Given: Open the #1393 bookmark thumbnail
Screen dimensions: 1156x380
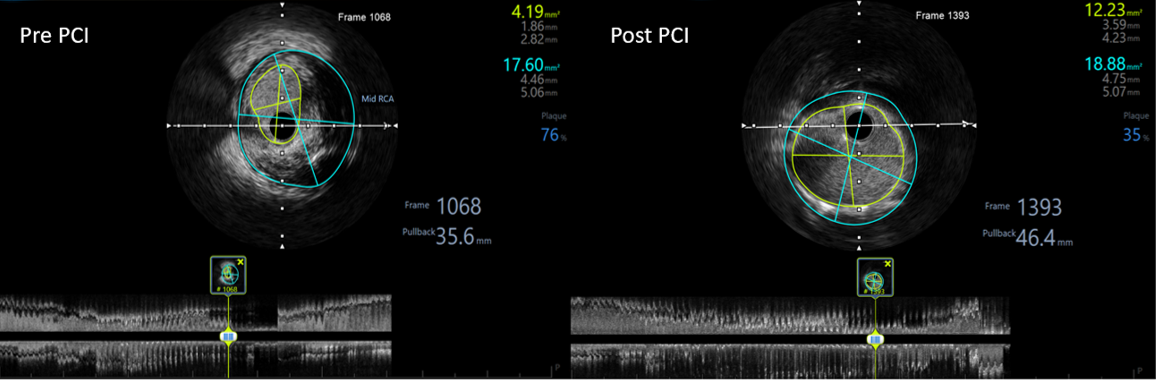Looking at the screenshot, I should pyautogui.click(x=875, y=277).
